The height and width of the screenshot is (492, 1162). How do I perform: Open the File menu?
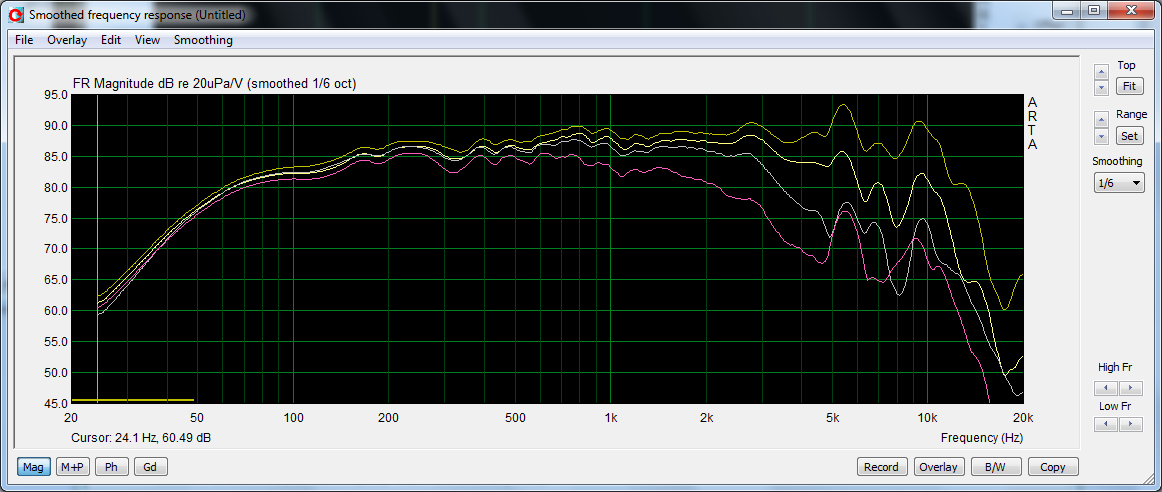(x=24, y=40)
